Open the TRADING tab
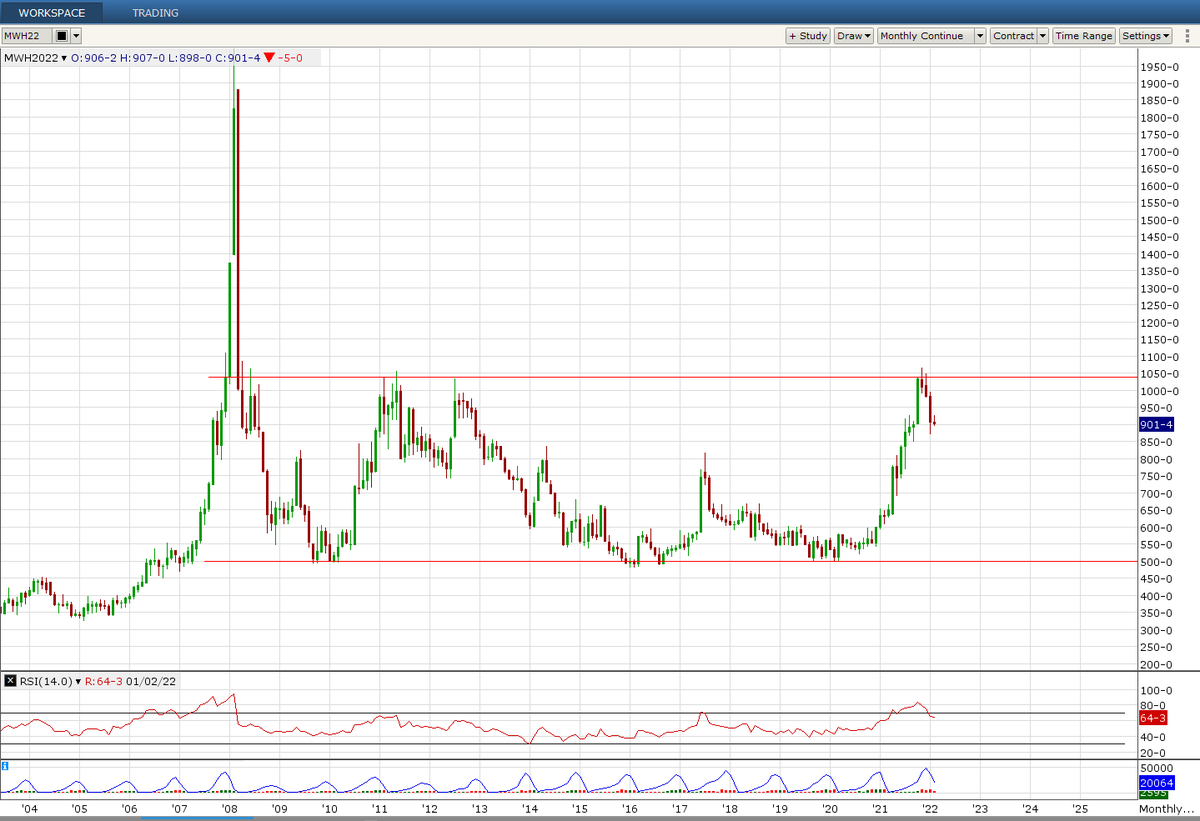 155,13
